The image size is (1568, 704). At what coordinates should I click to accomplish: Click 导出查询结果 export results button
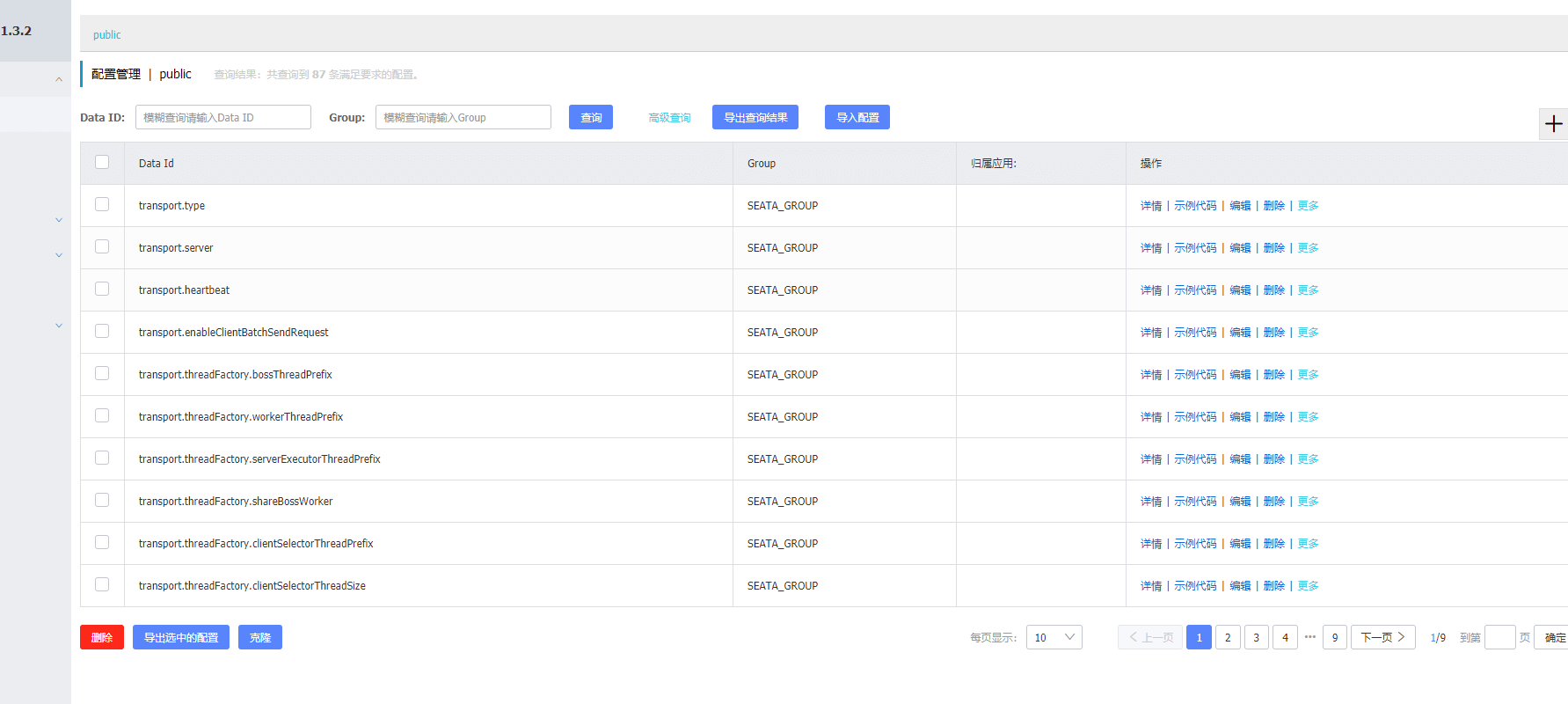(x=755, y=117)
